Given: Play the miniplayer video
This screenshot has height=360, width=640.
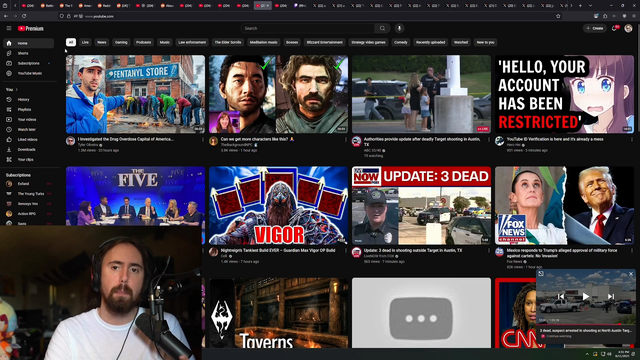Looking at the screenshot, I should click(x=586, y=296).
